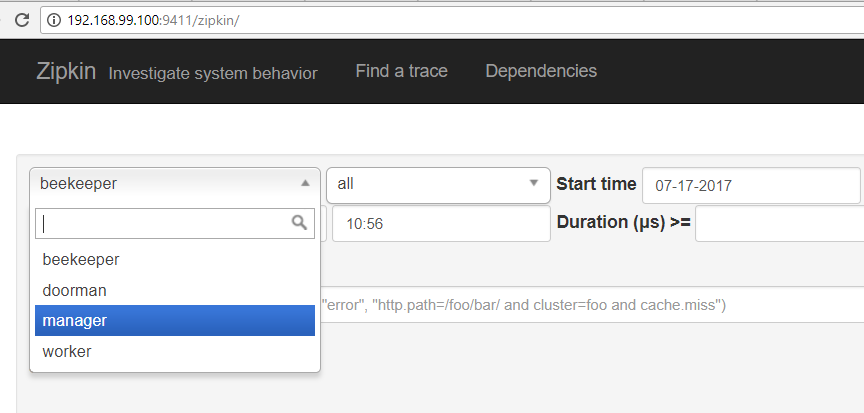Go to the Dependencies nav tab
Screen dimensions: 864x413
point(541,71)
